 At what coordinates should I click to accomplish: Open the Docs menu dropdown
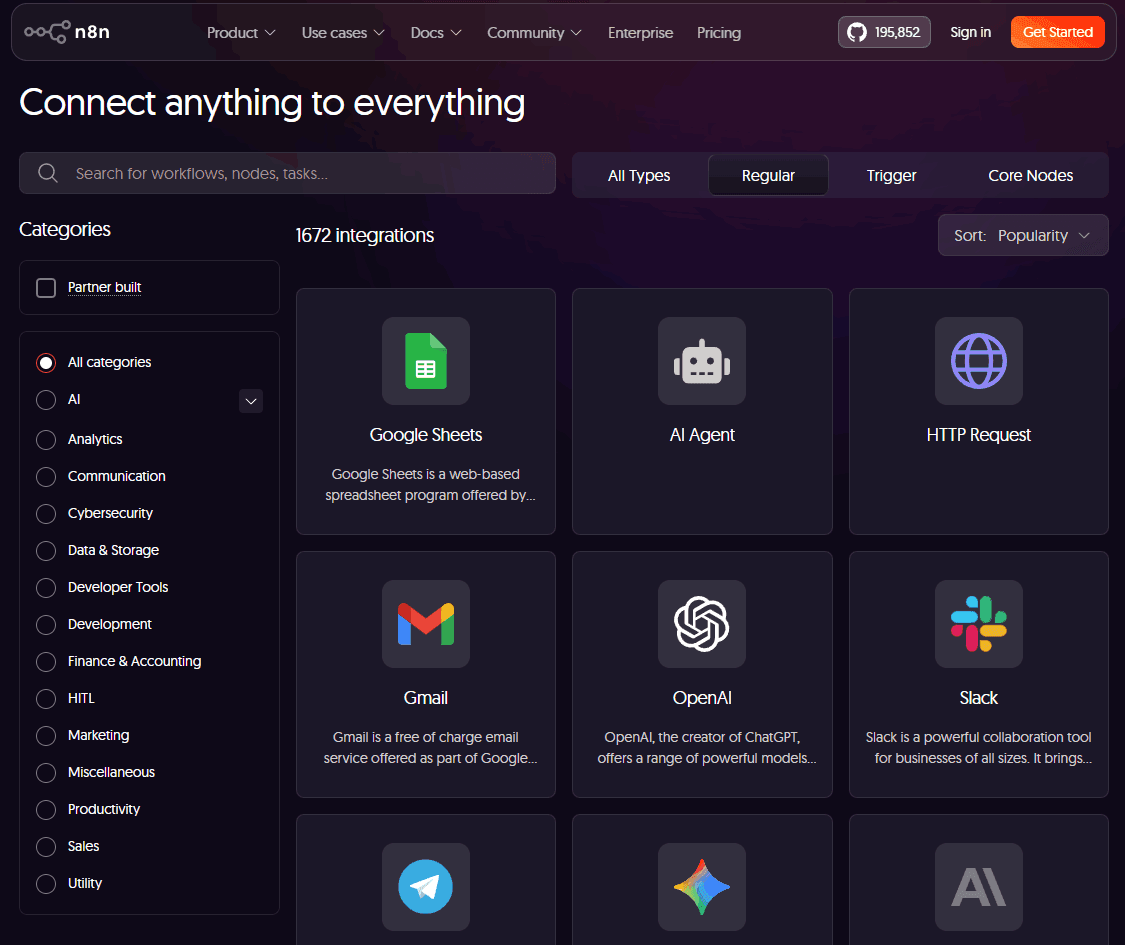pyautogui.click(x=436, y=33)
